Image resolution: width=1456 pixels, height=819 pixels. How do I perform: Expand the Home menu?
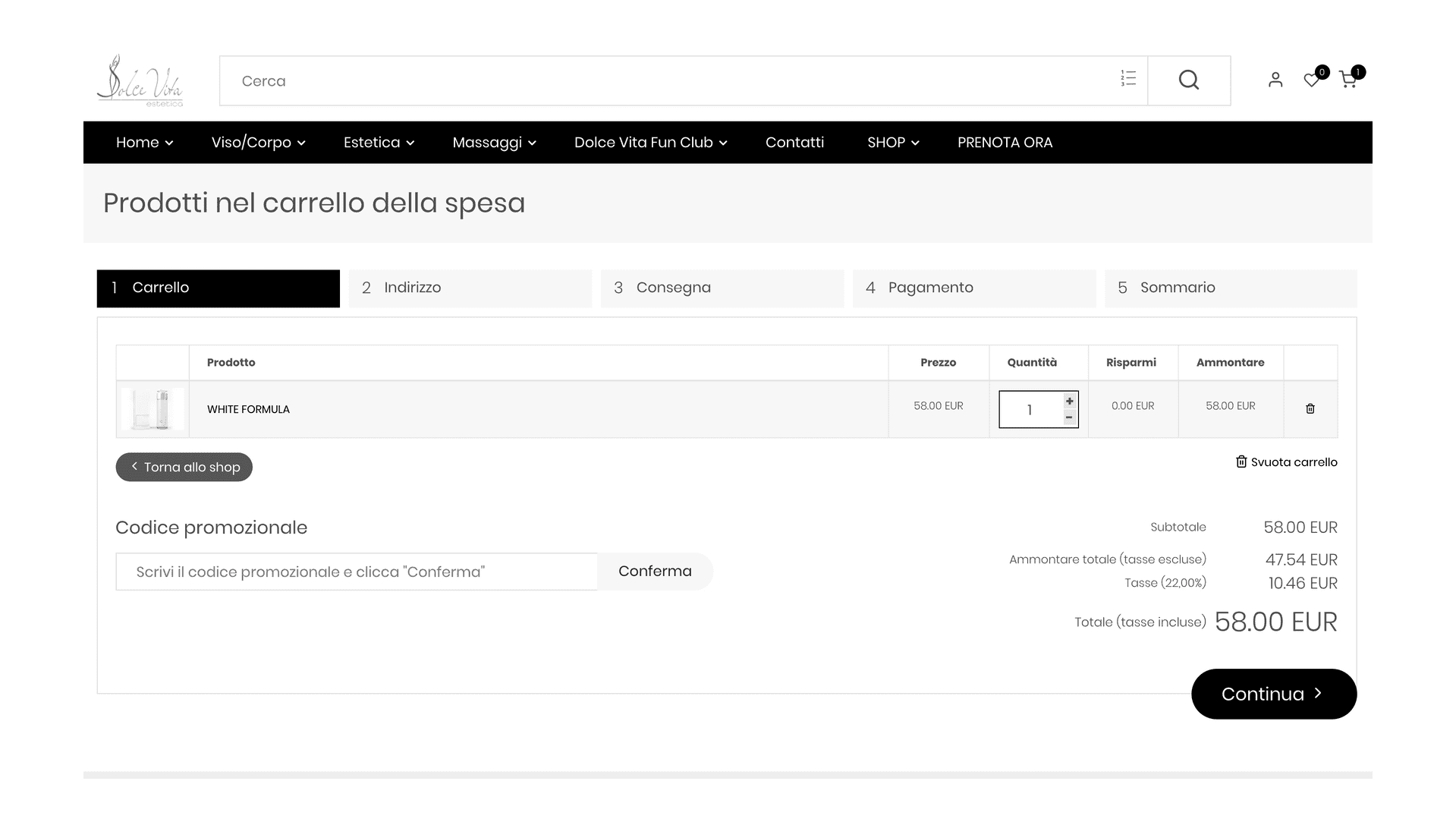[x=144, y=143]
